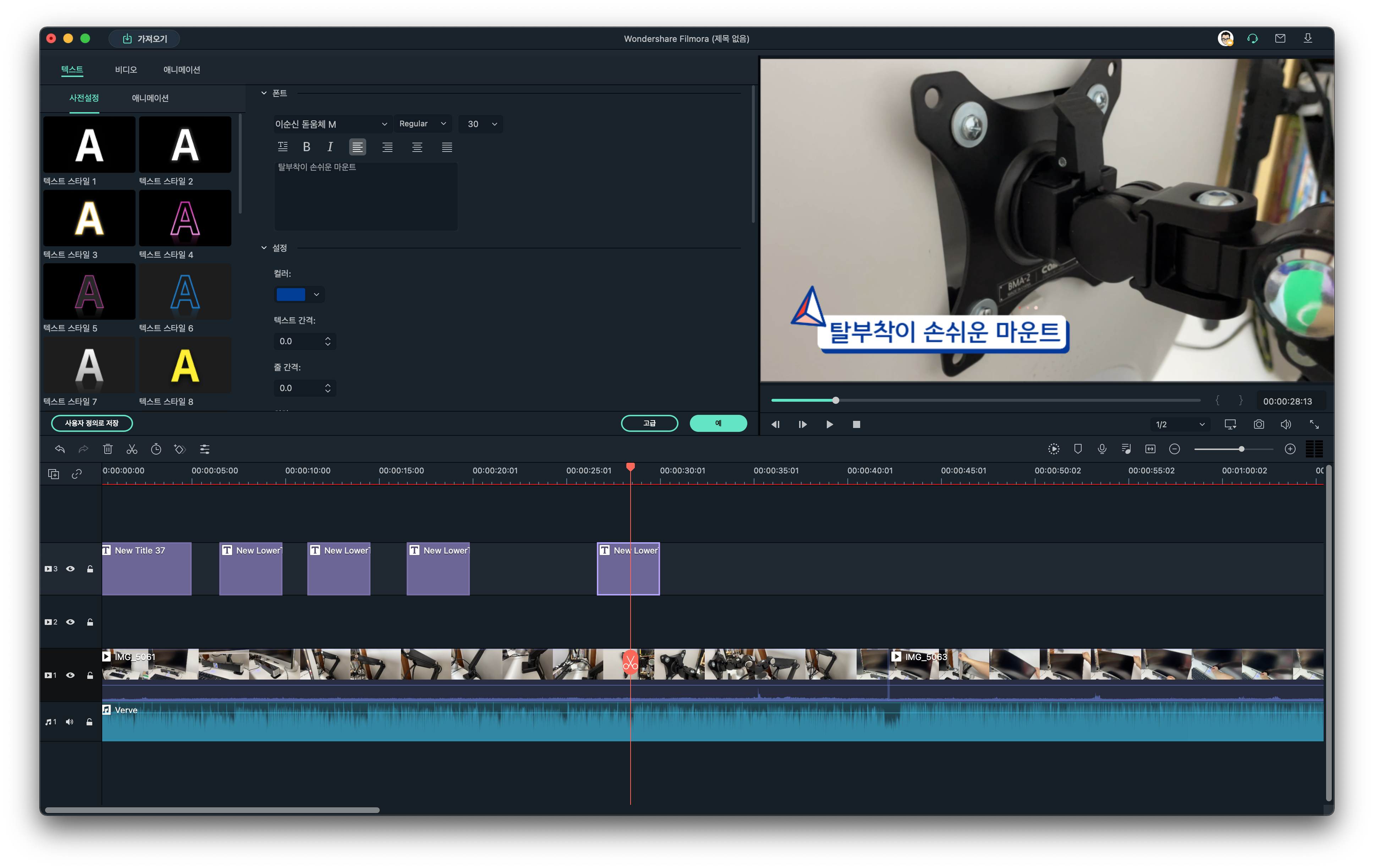Open speed control with the timer icon
Viewport: 1374px width, 868px height.
(x=156, y=449)
